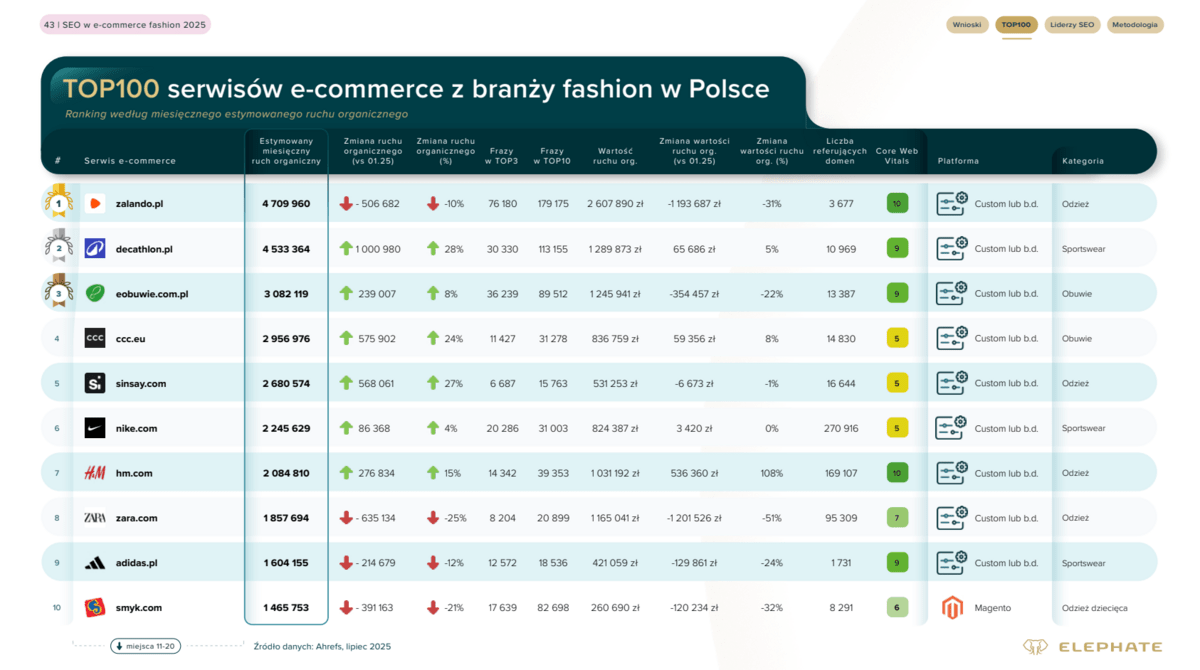This screenshot has height=670, width=1200.
Task: Click 'Źródło danych: Ahrefs, lipiec 2025' footnote
Action: (322, 646)
